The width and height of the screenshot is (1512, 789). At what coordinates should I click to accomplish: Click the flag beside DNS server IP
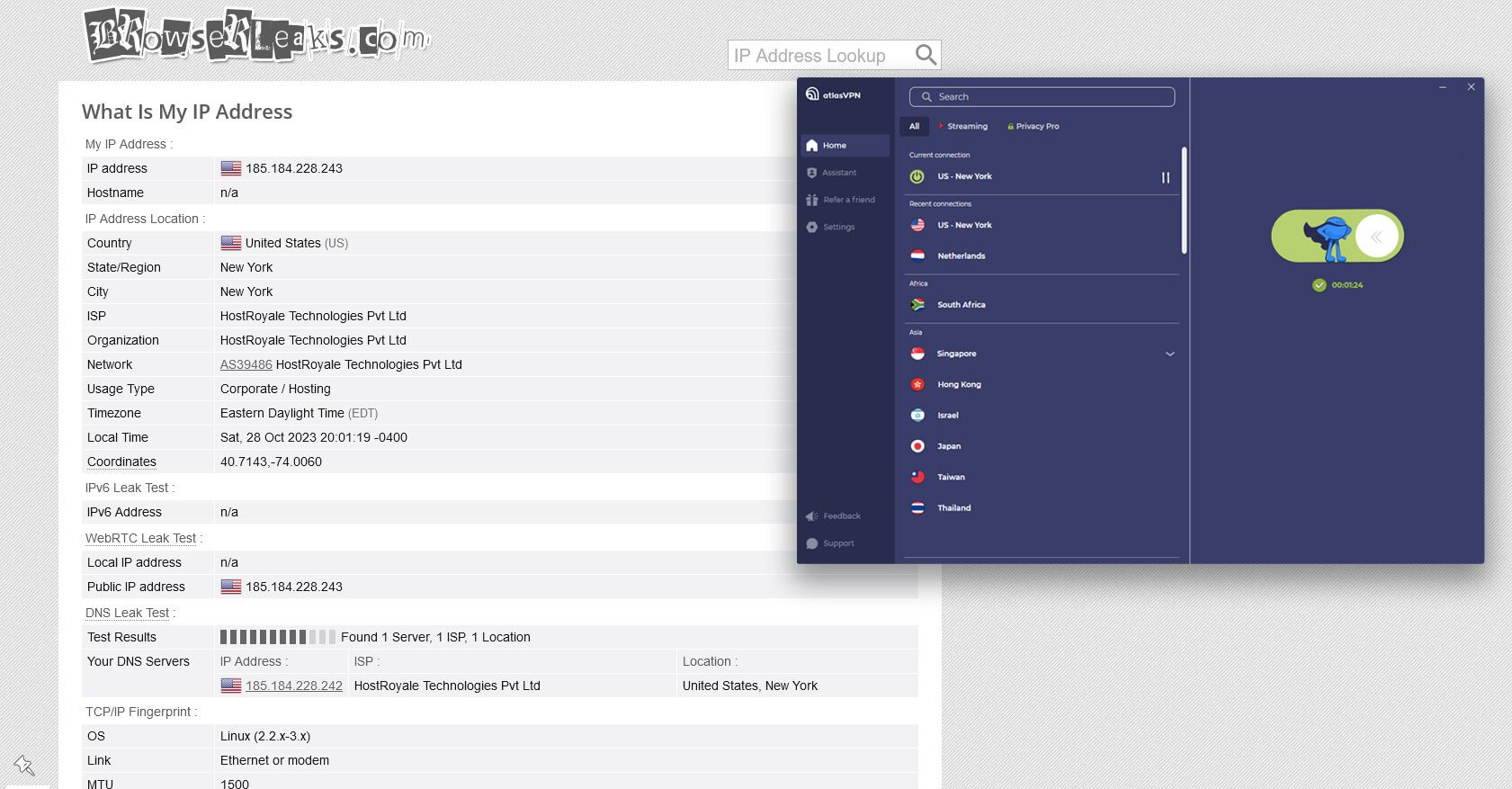tap(231, 686)
